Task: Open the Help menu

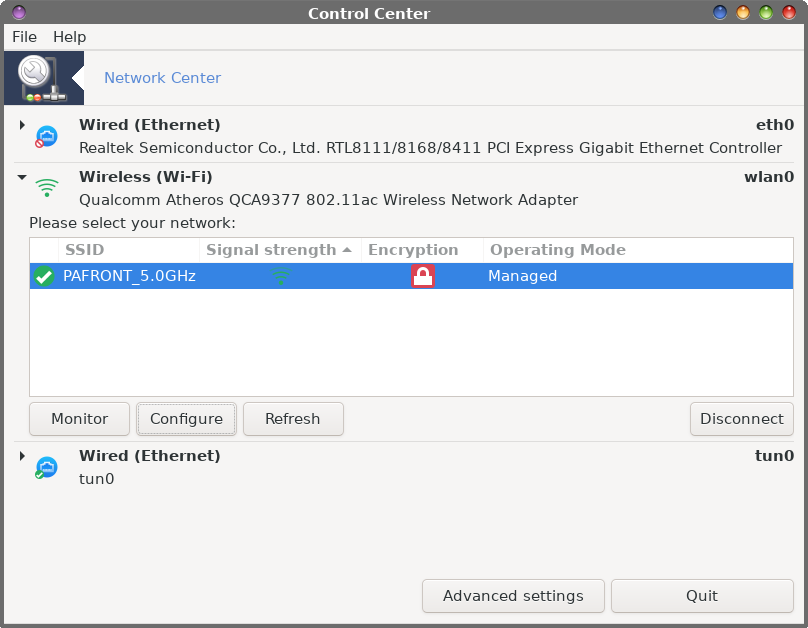Action: click(70, 37)
